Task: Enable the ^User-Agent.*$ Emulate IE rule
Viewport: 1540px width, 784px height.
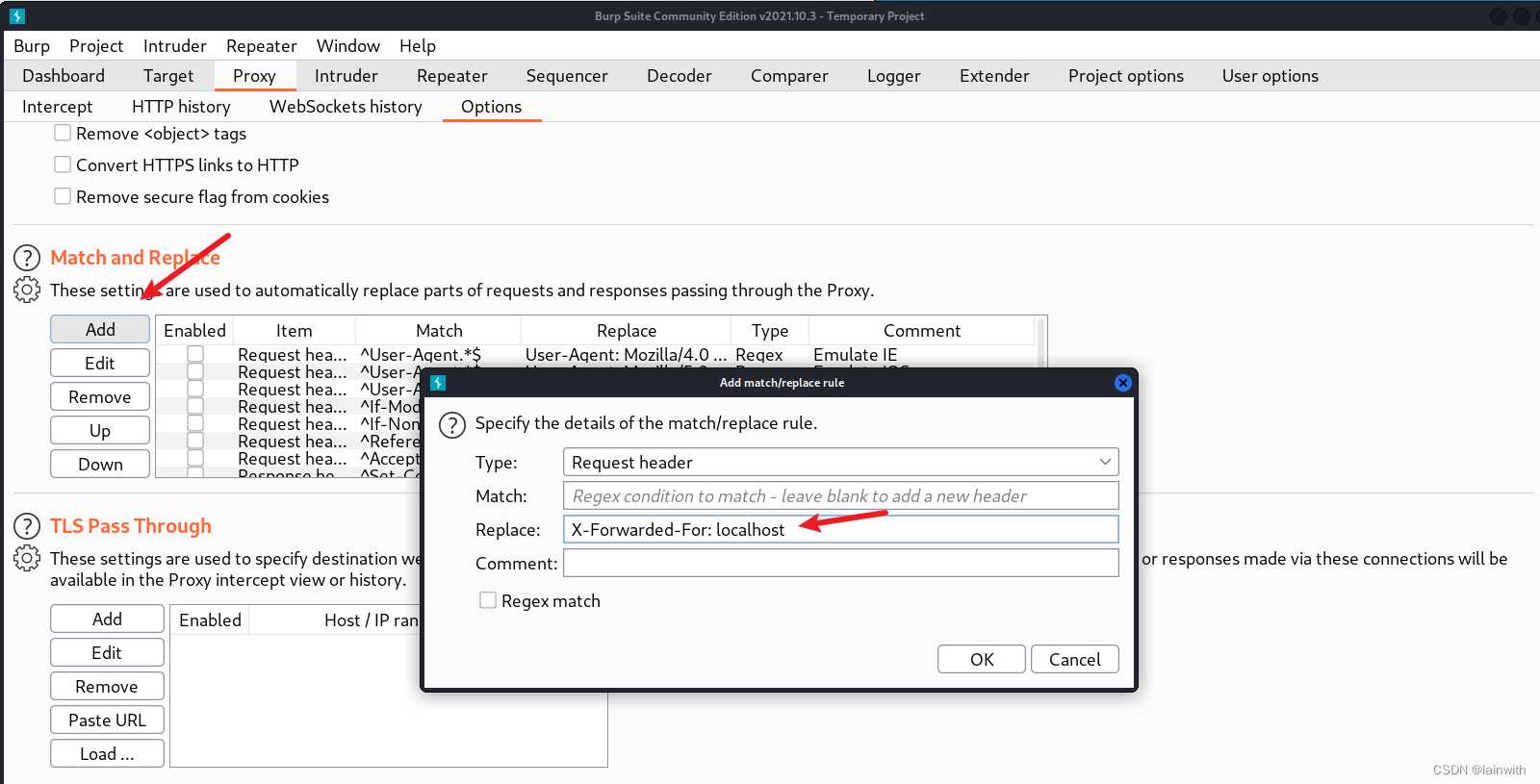Action: (195, 354)
